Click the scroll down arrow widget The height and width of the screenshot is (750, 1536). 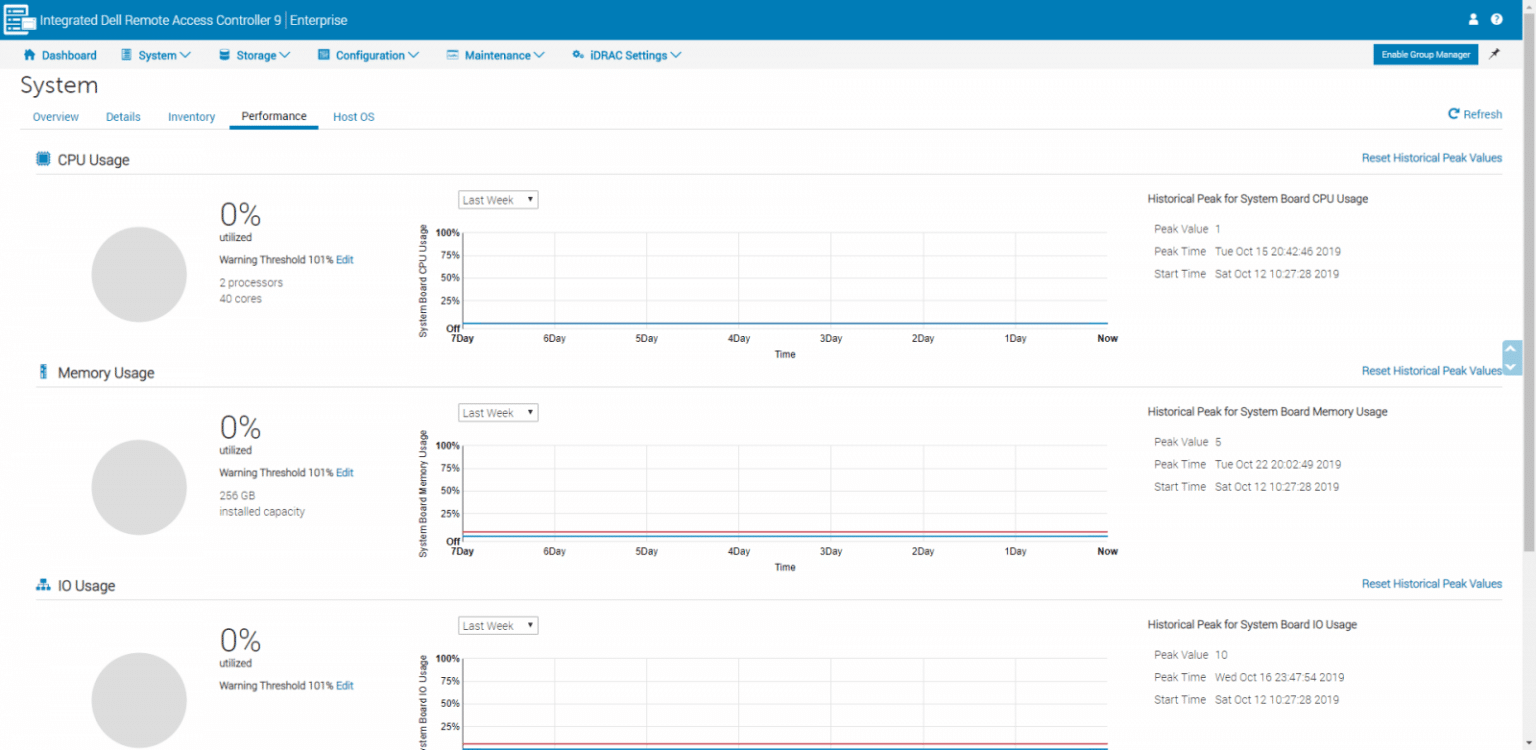(1512, 367)
